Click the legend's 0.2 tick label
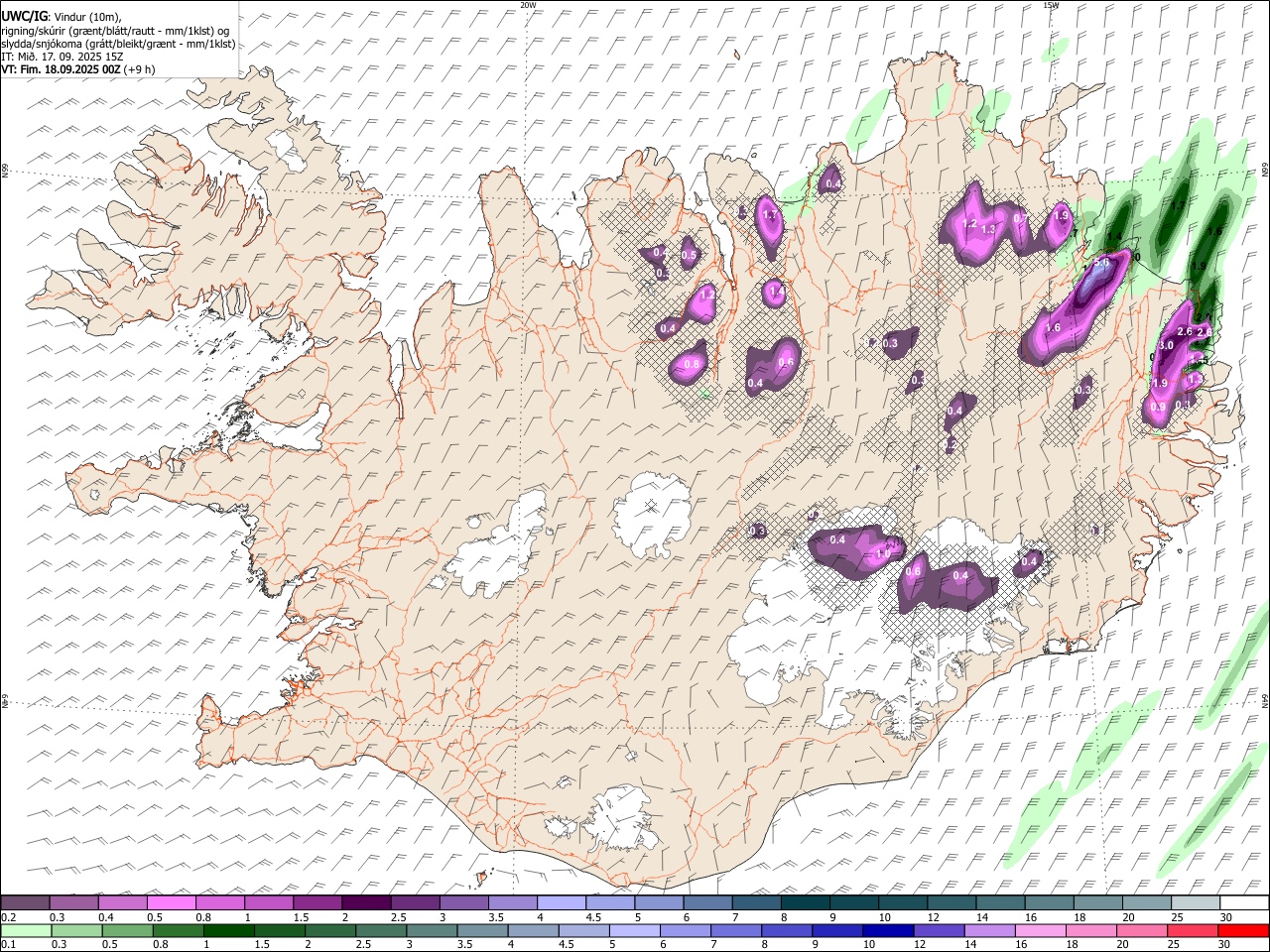This screenshot has width=1270, height=952. click(9, 916)
